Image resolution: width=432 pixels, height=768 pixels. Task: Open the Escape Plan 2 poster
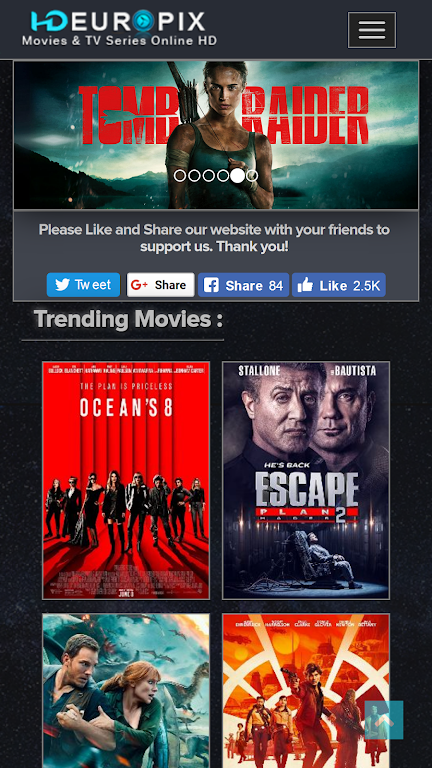(x=306, y=480)
